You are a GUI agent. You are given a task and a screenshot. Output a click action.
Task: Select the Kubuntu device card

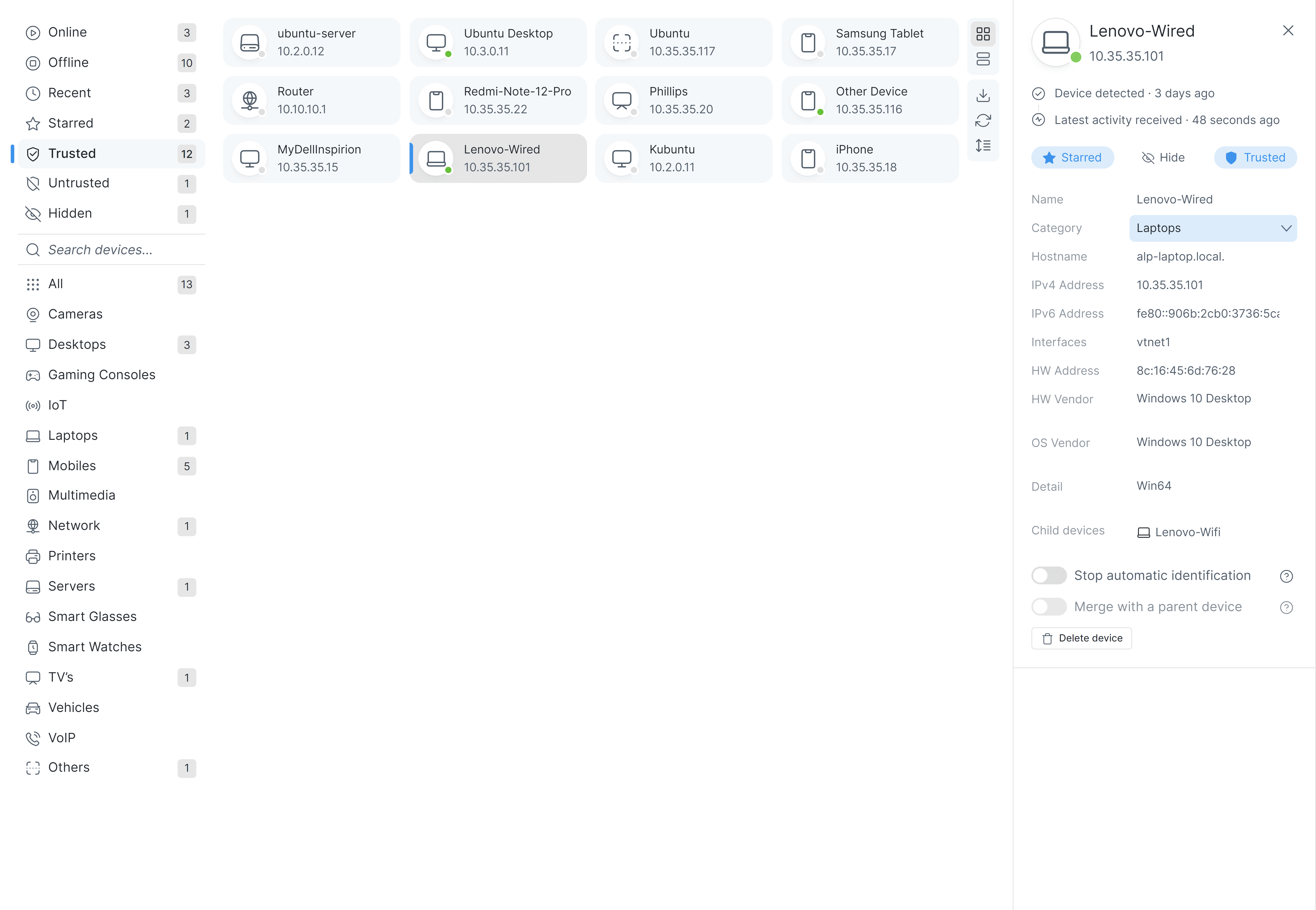click(684, 159)
